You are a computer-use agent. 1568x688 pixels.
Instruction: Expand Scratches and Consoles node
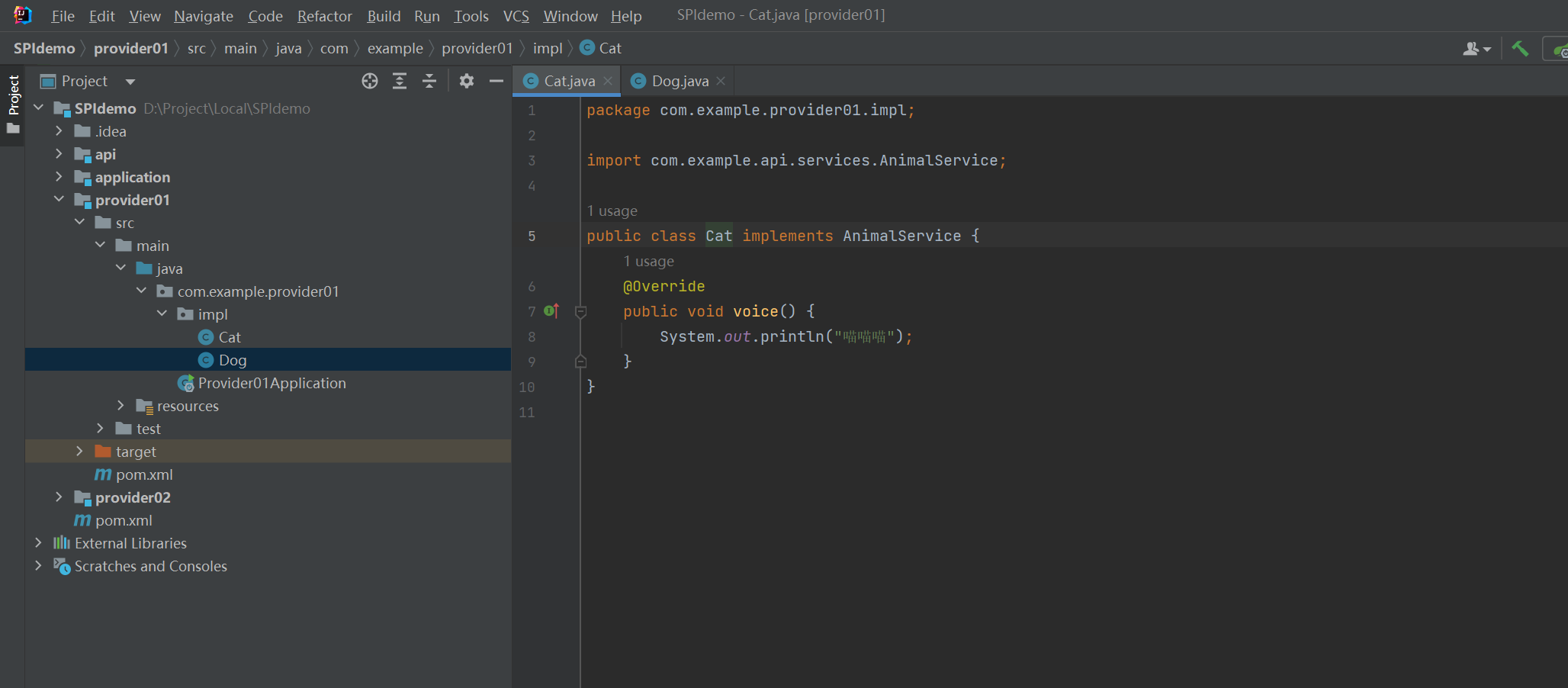[39, 566]
